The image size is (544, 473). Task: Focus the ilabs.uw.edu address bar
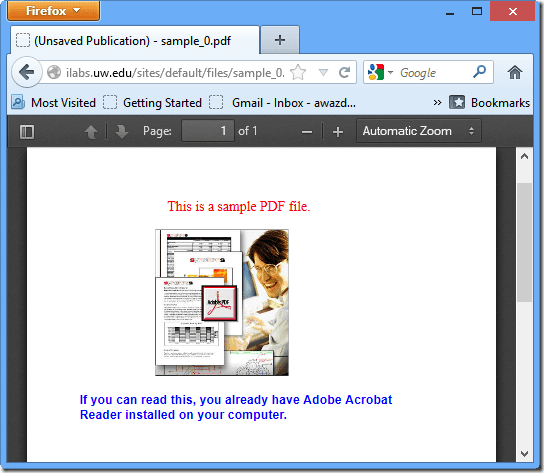pos(175,73)
